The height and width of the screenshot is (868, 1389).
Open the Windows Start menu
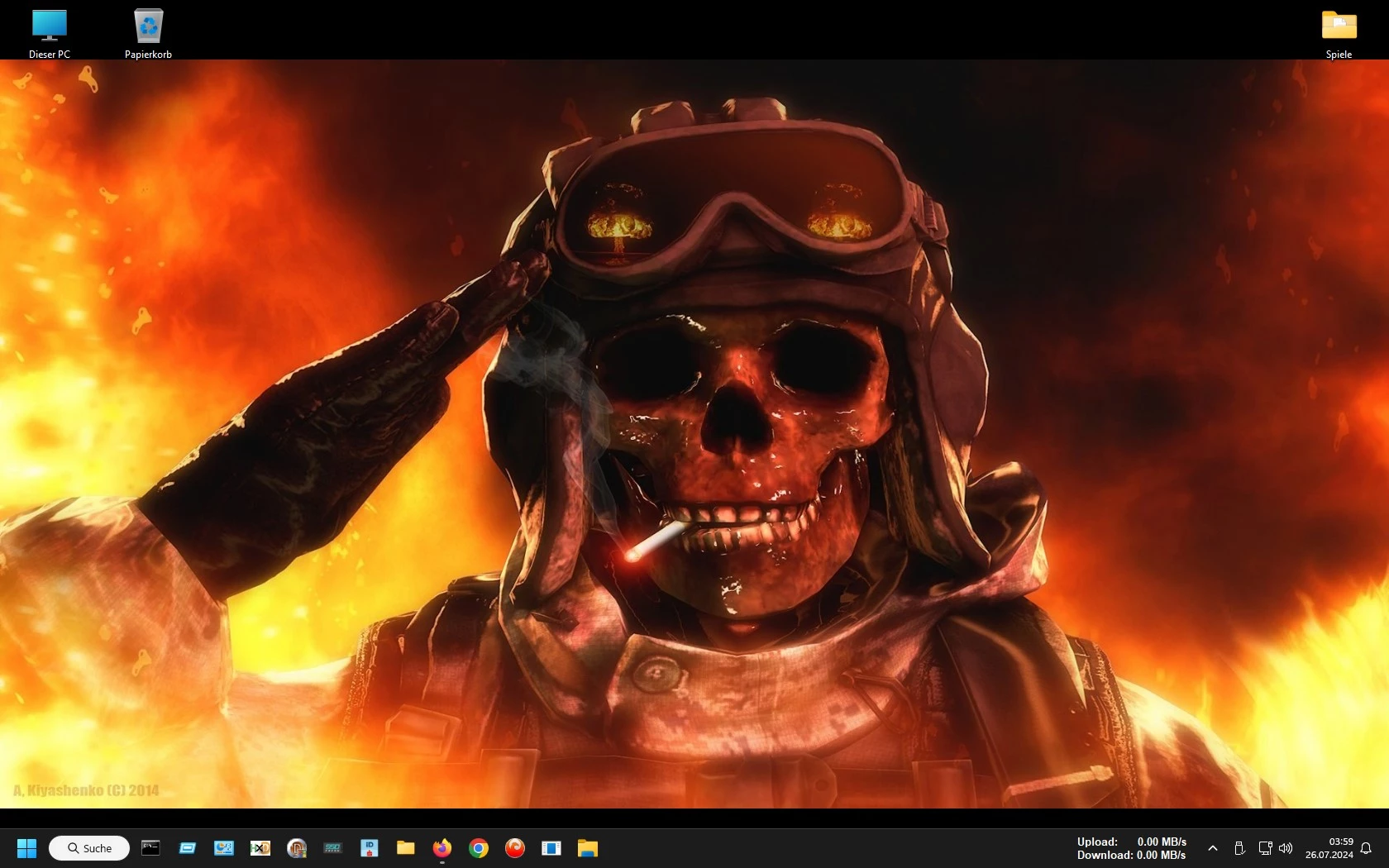coord(26,848)
